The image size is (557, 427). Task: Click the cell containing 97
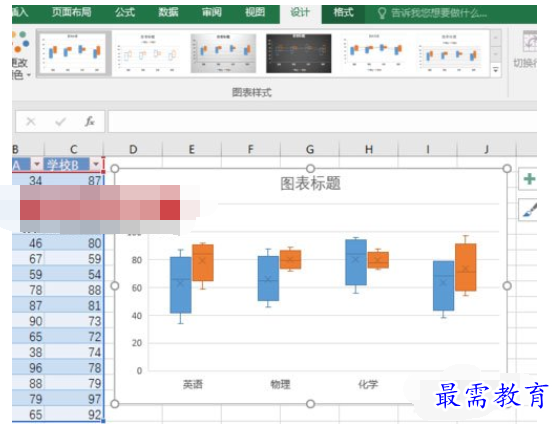coord(74,399)
